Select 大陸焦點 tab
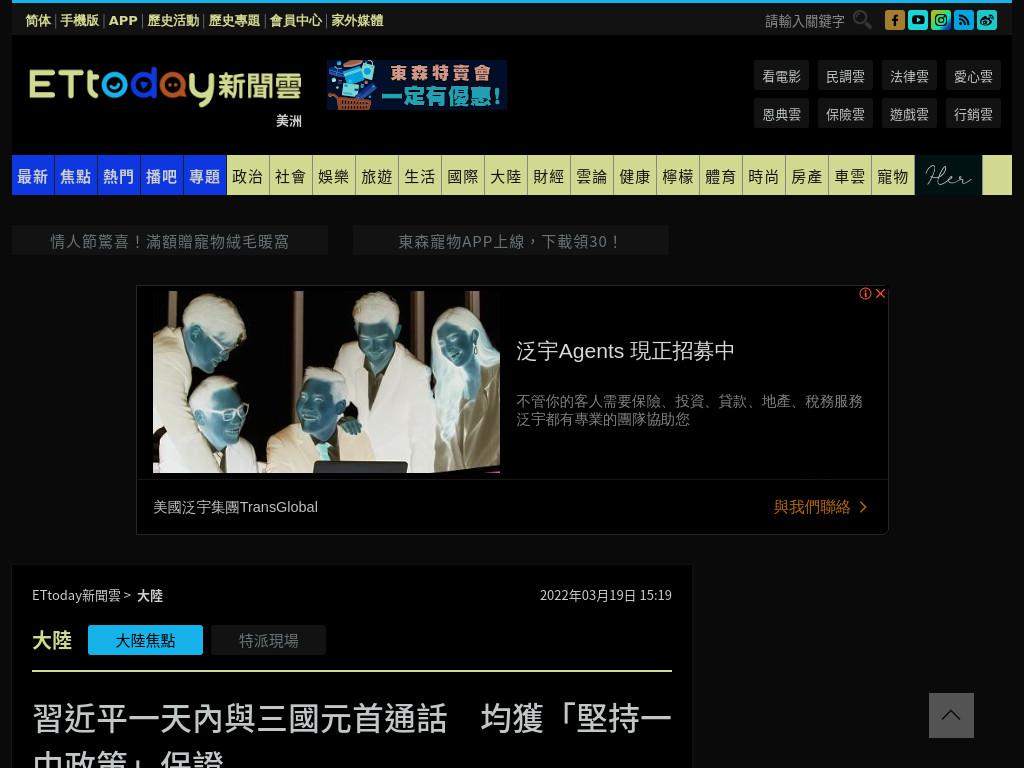Image resolution: width=1024 pixels, height=768 pixels. 146,640
